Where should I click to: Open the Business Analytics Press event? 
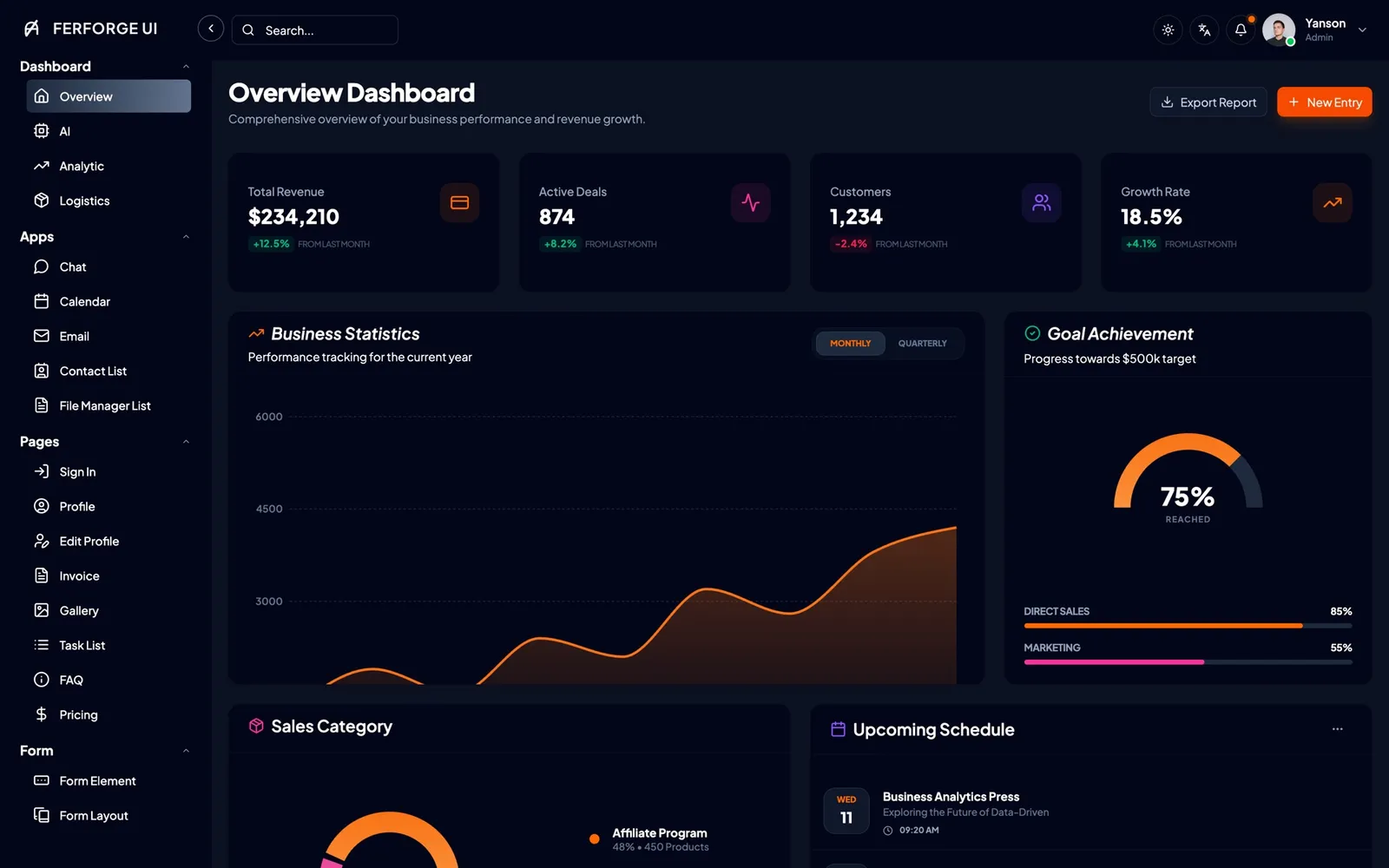coord(951,797)
